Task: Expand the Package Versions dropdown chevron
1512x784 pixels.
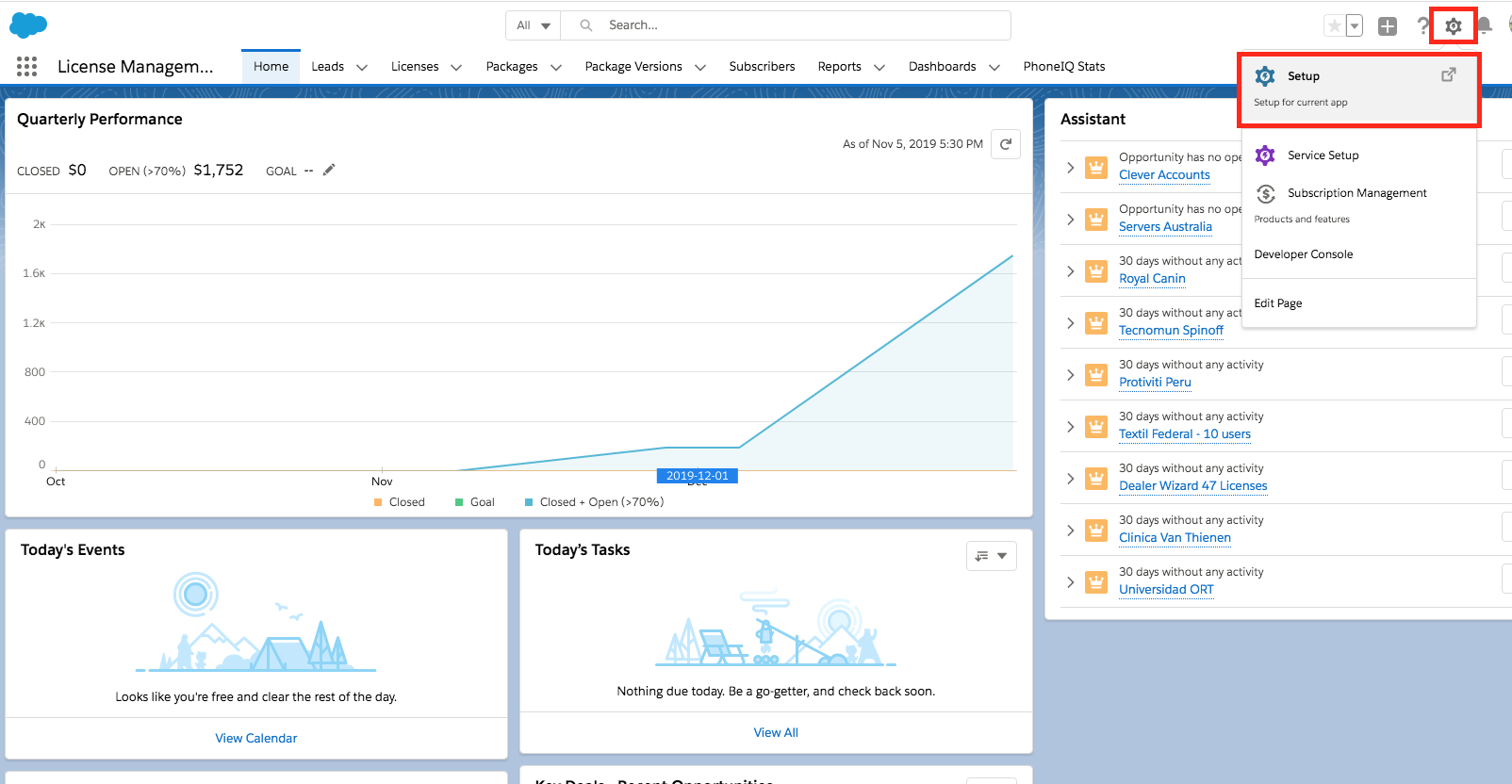Action: pos(700,67)
